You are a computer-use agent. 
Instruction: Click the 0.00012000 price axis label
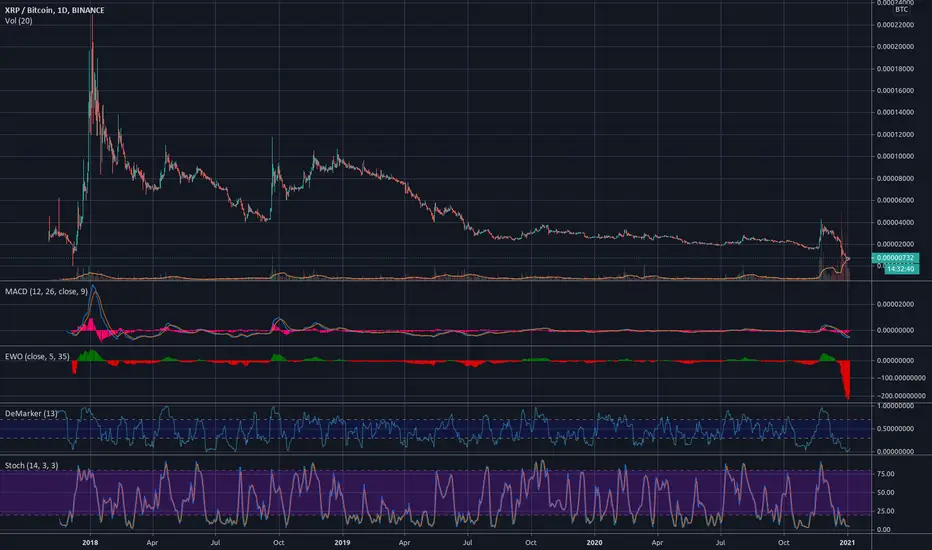click(895, 135)
